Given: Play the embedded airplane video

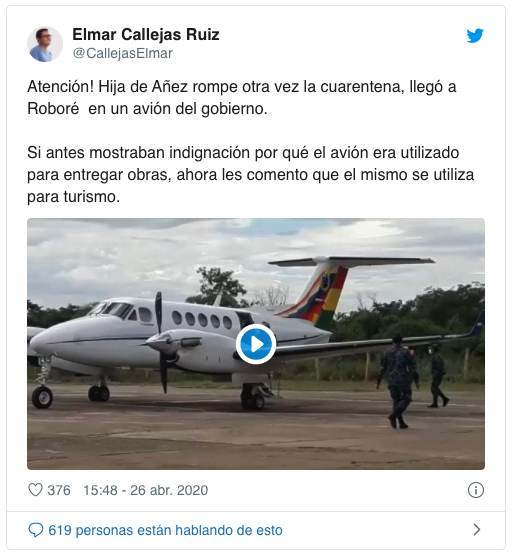Looking at the screenshot, I should tap(255, 344).
